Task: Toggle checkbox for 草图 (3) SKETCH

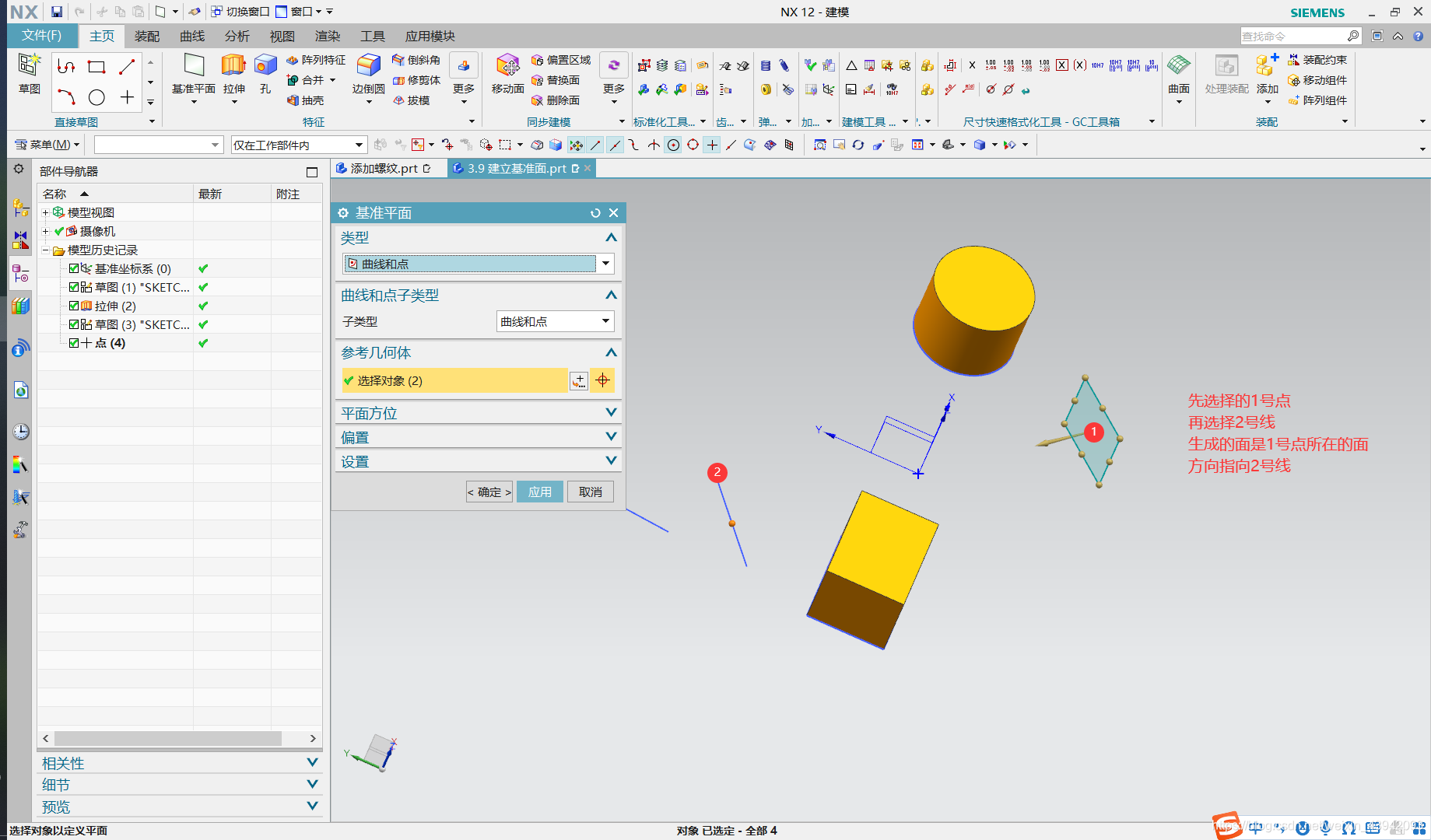Action: coord(74,324)
